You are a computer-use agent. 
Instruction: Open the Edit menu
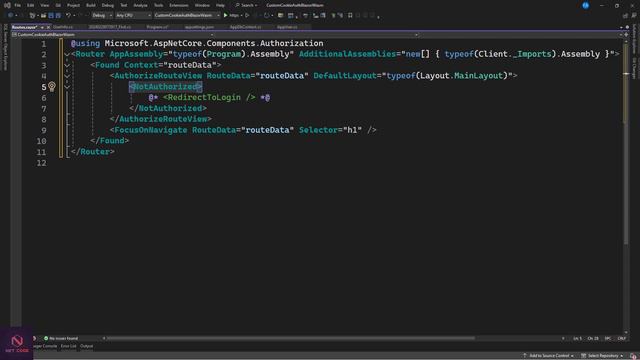pos(31,5)
